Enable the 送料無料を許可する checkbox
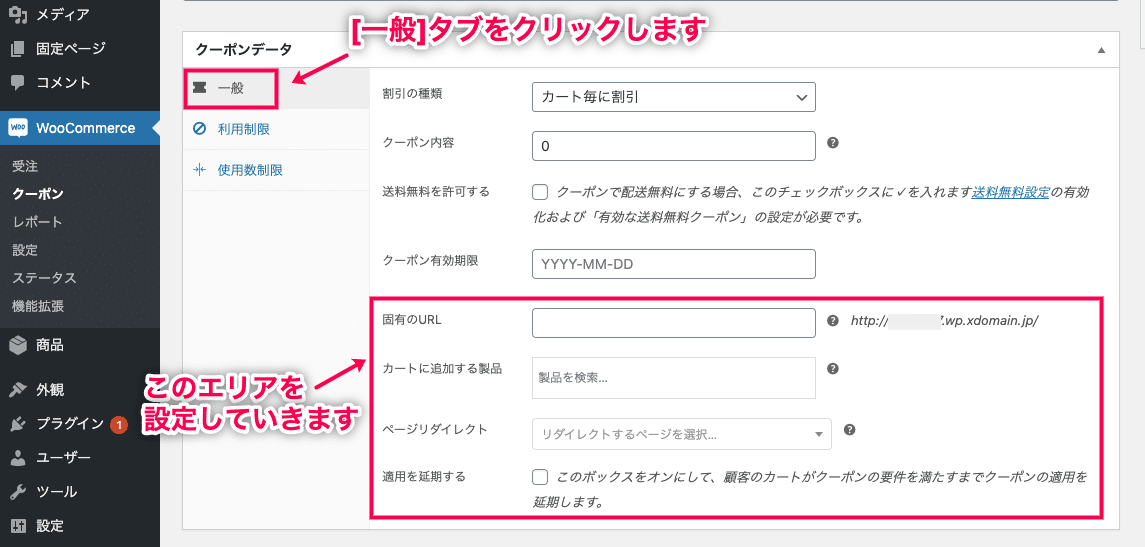 (540, 193)
